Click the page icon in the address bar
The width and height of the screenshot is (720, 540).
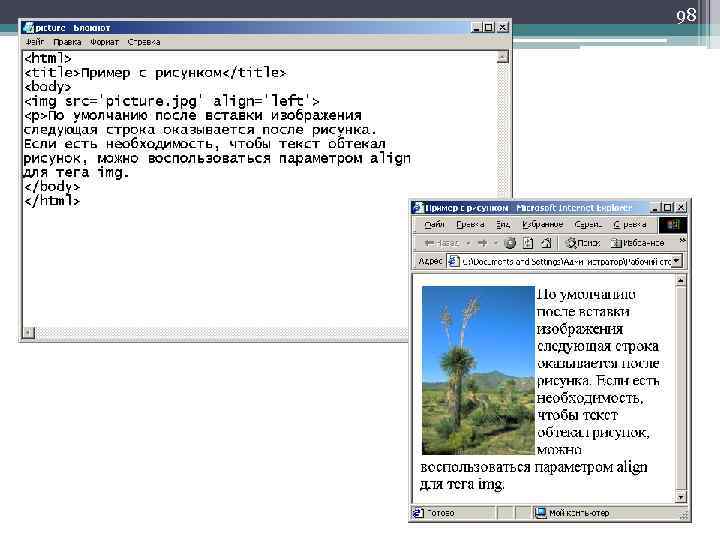click(453, 261)
